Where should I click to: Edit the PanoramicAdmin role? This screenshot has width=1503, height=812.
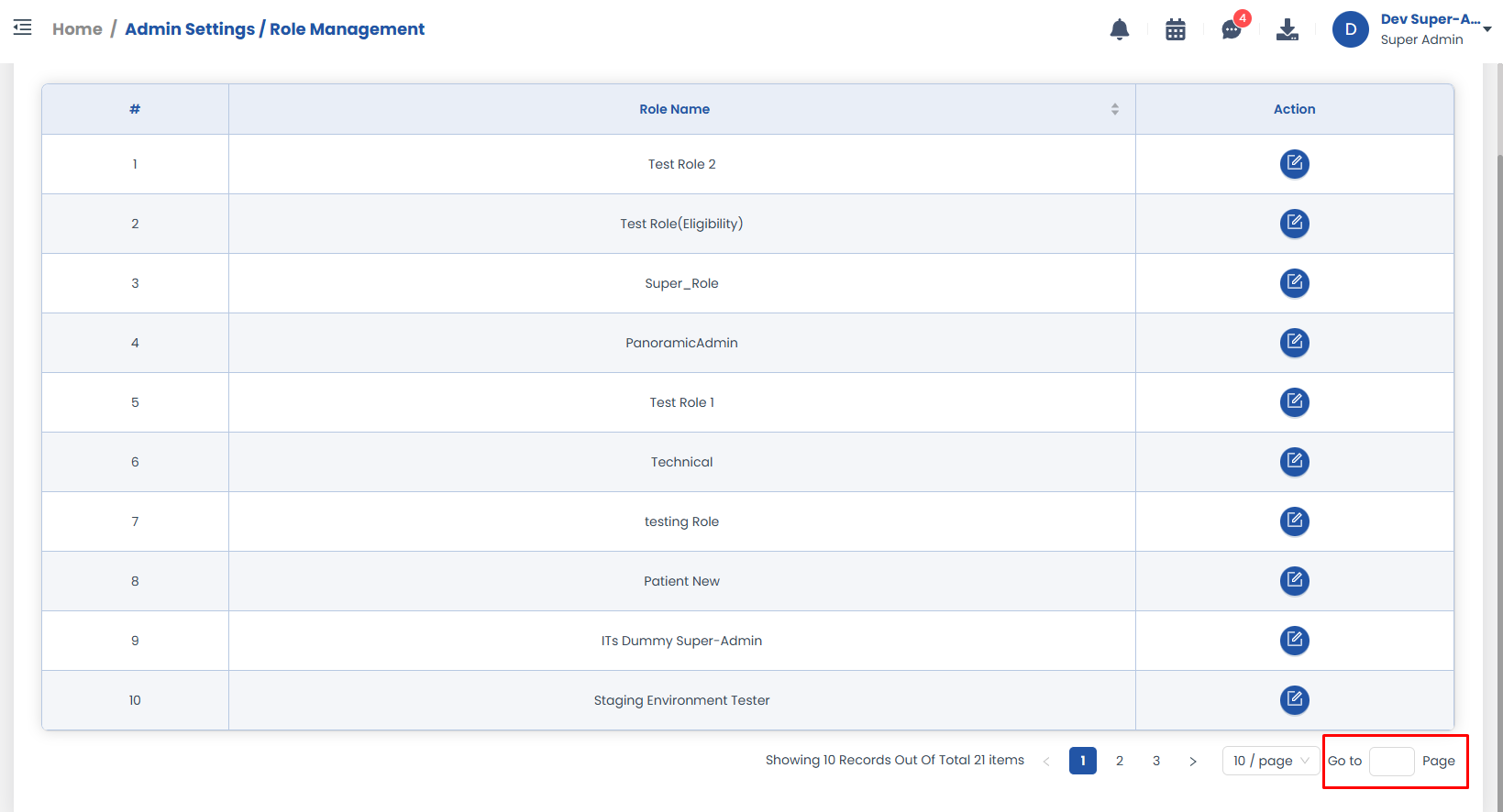[1294, 343]
